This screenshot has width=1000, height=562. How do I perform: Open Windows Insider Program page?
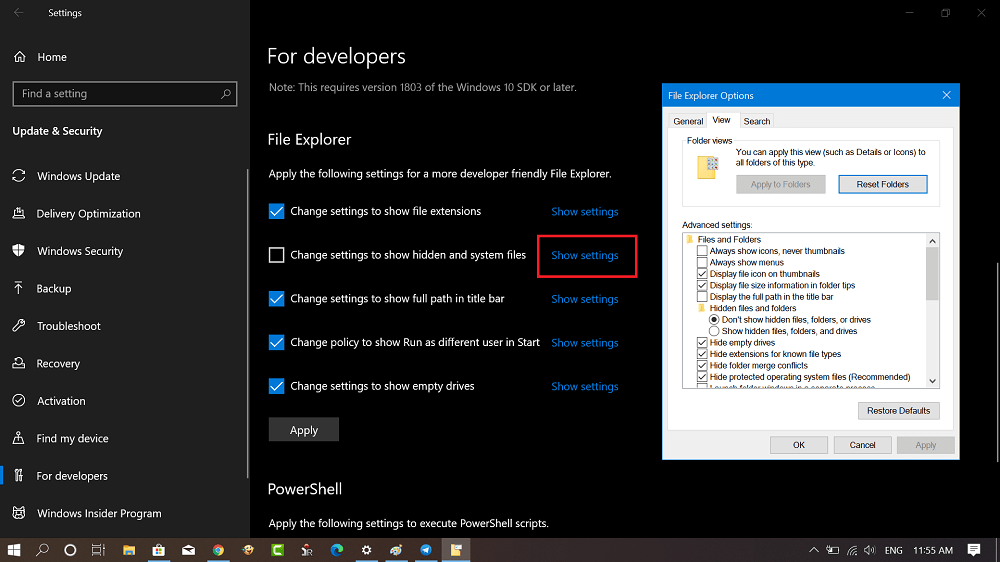click(99, 513)
